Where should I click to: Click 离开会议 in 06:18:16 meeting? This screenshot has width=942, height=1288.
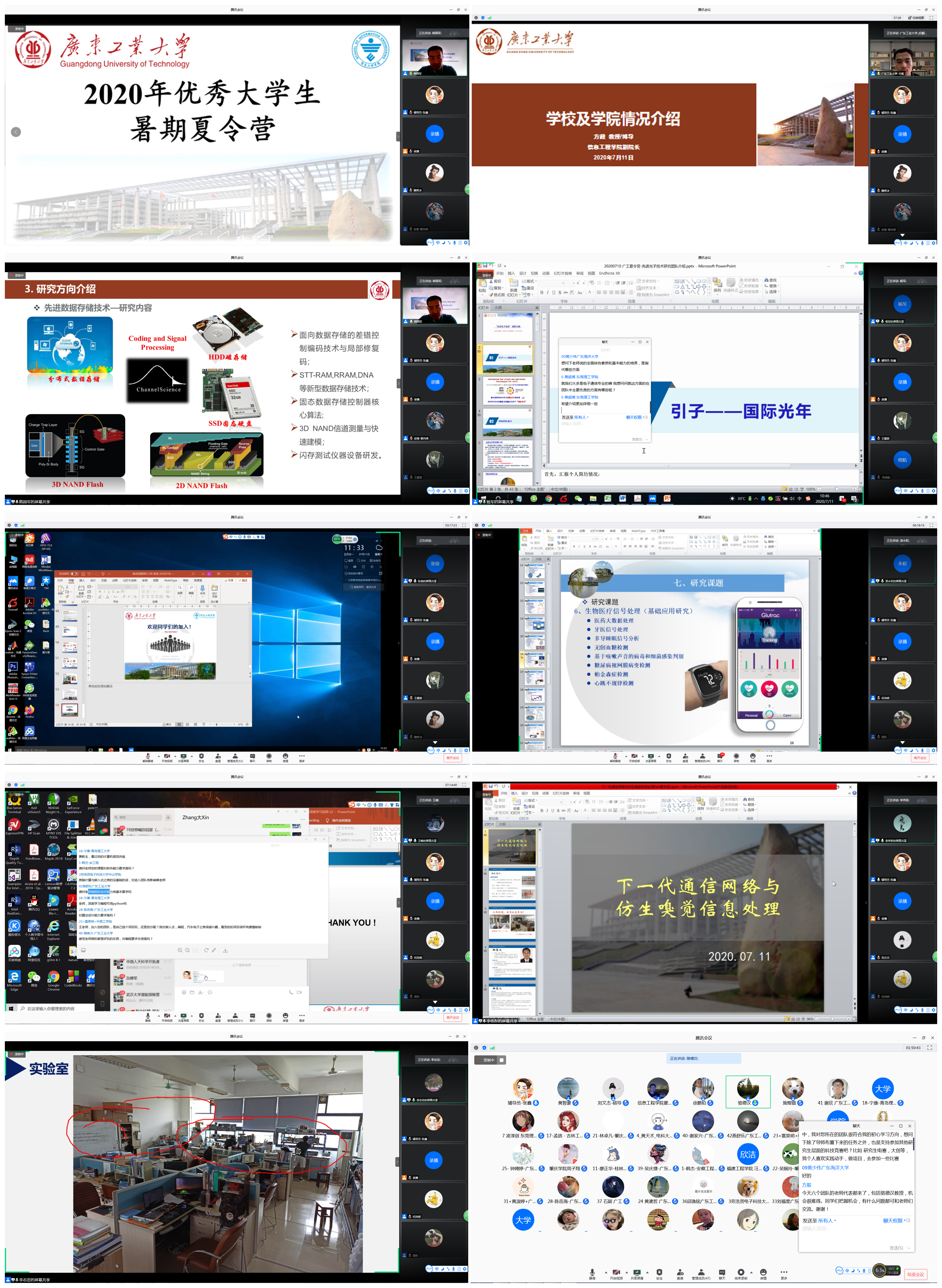click(x=920, y=758)
